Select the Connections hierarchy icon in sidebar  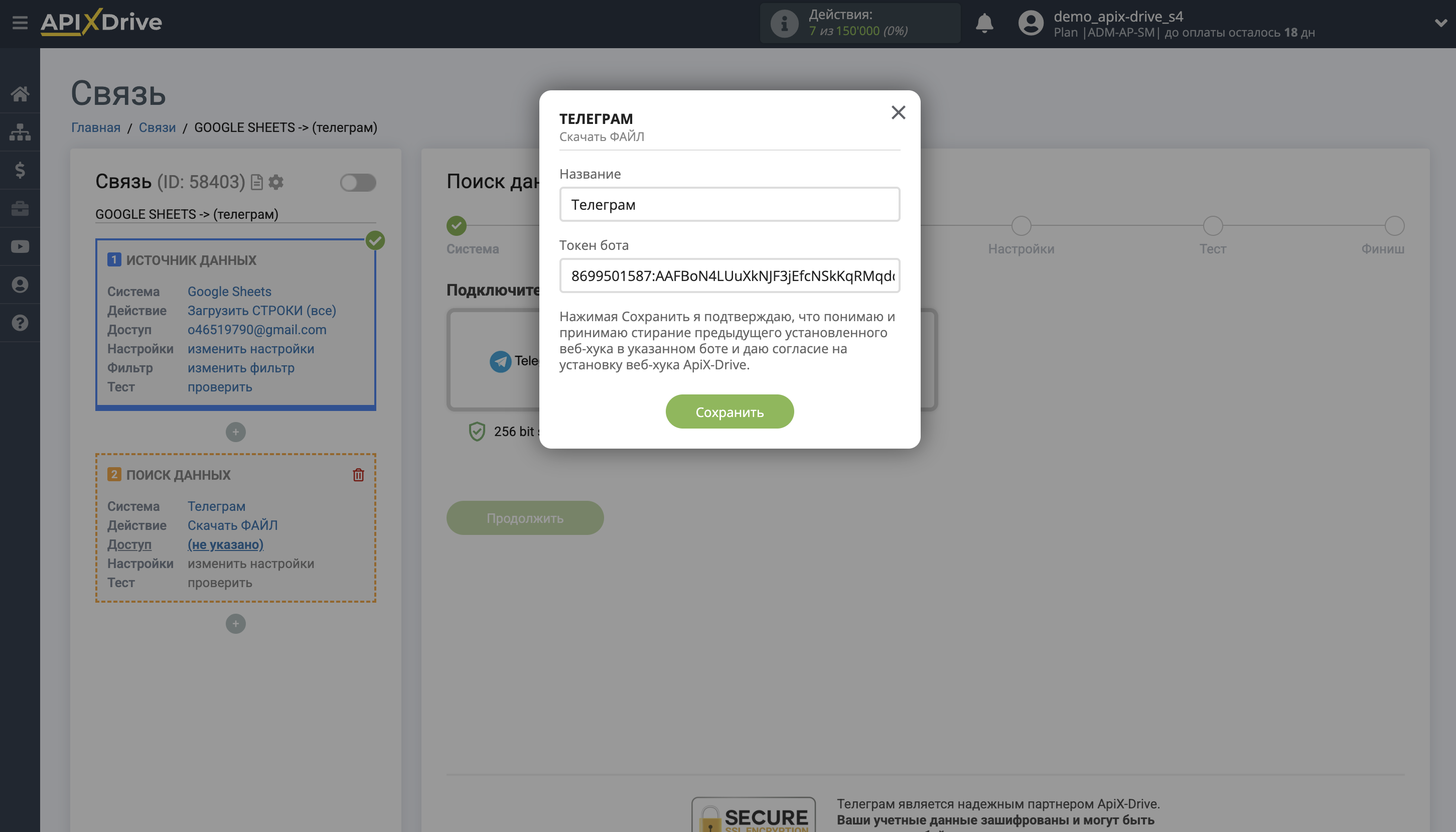click(21, 131)
